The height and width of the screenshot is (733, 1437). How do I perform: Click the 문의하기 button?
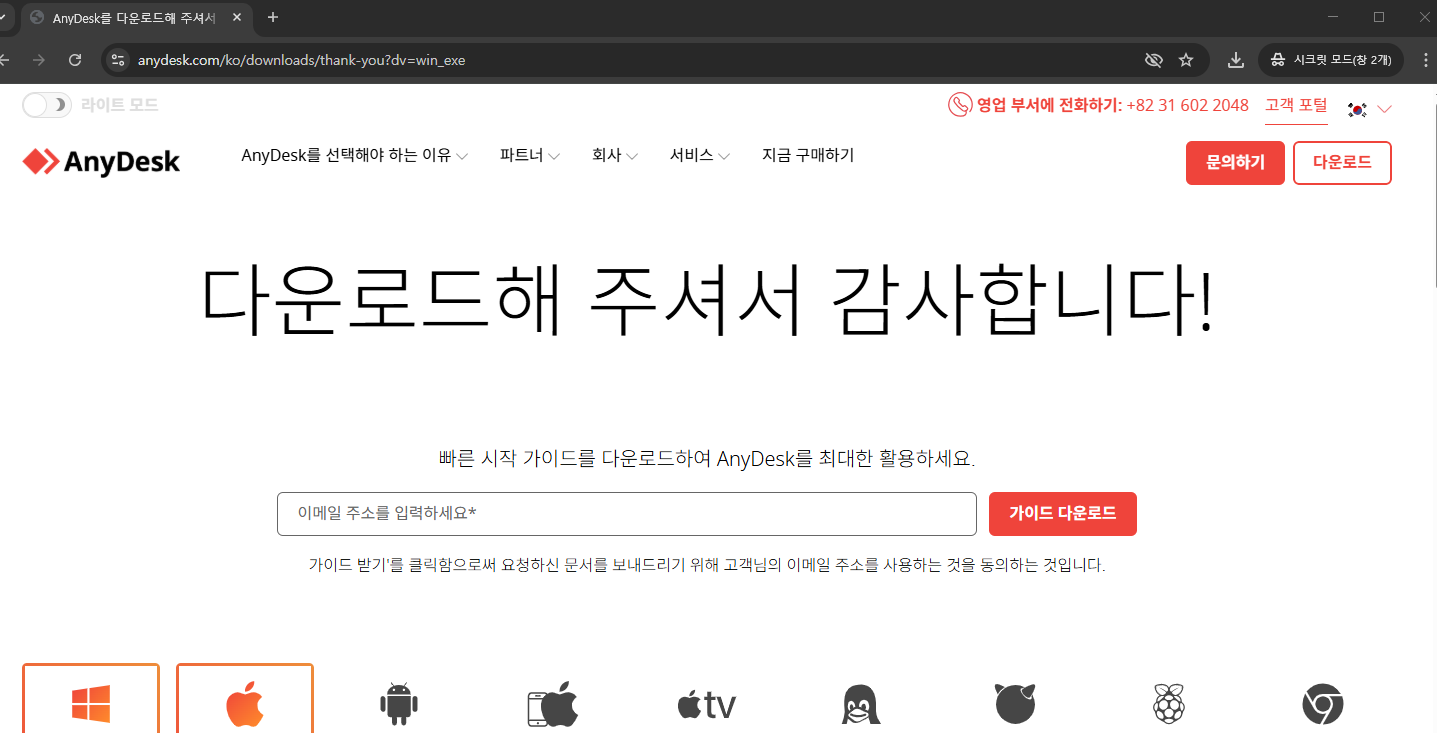[1234, 162]
